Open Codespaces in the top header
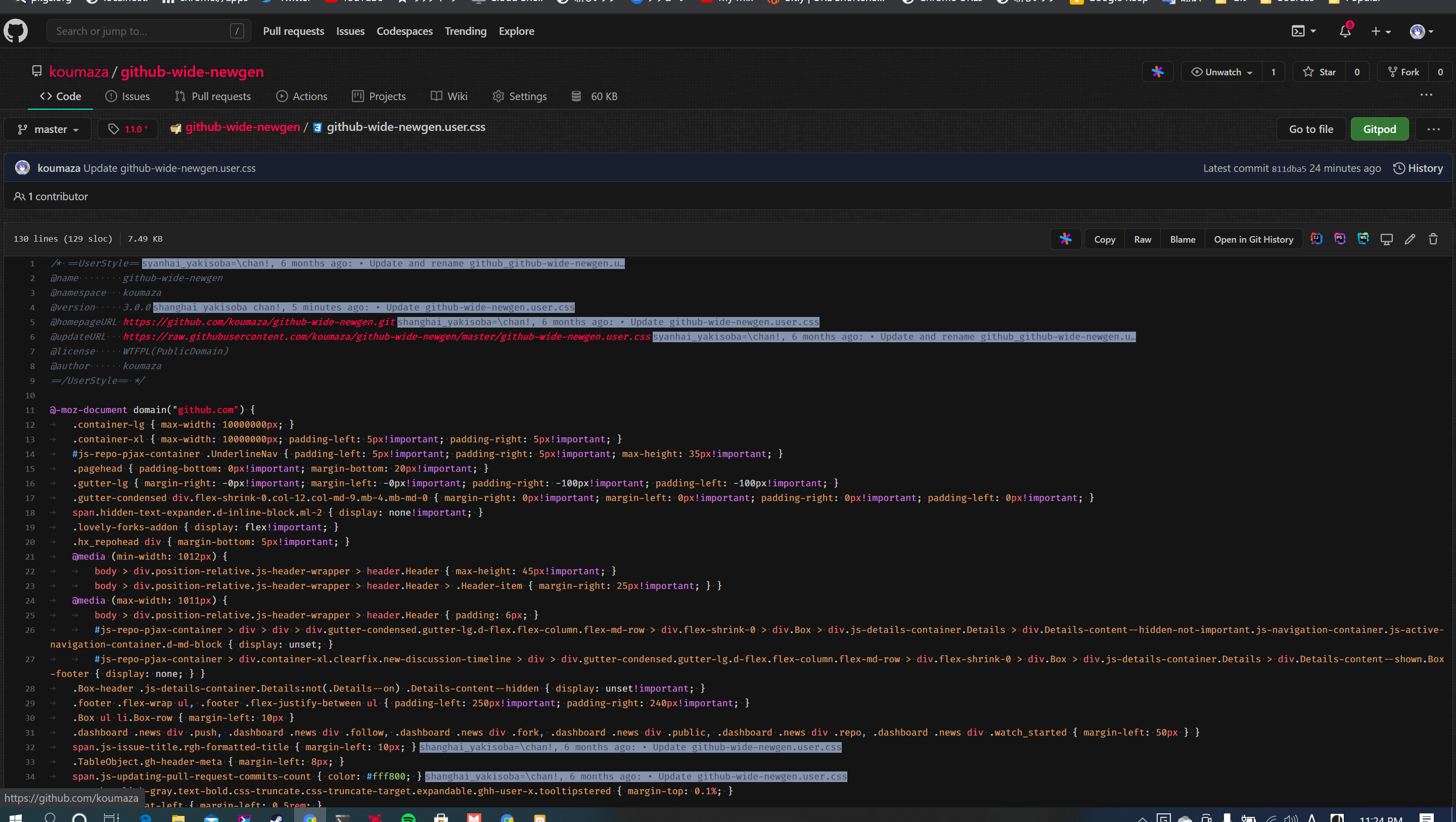Screen dimensions: 1456x822 point(404,31)
